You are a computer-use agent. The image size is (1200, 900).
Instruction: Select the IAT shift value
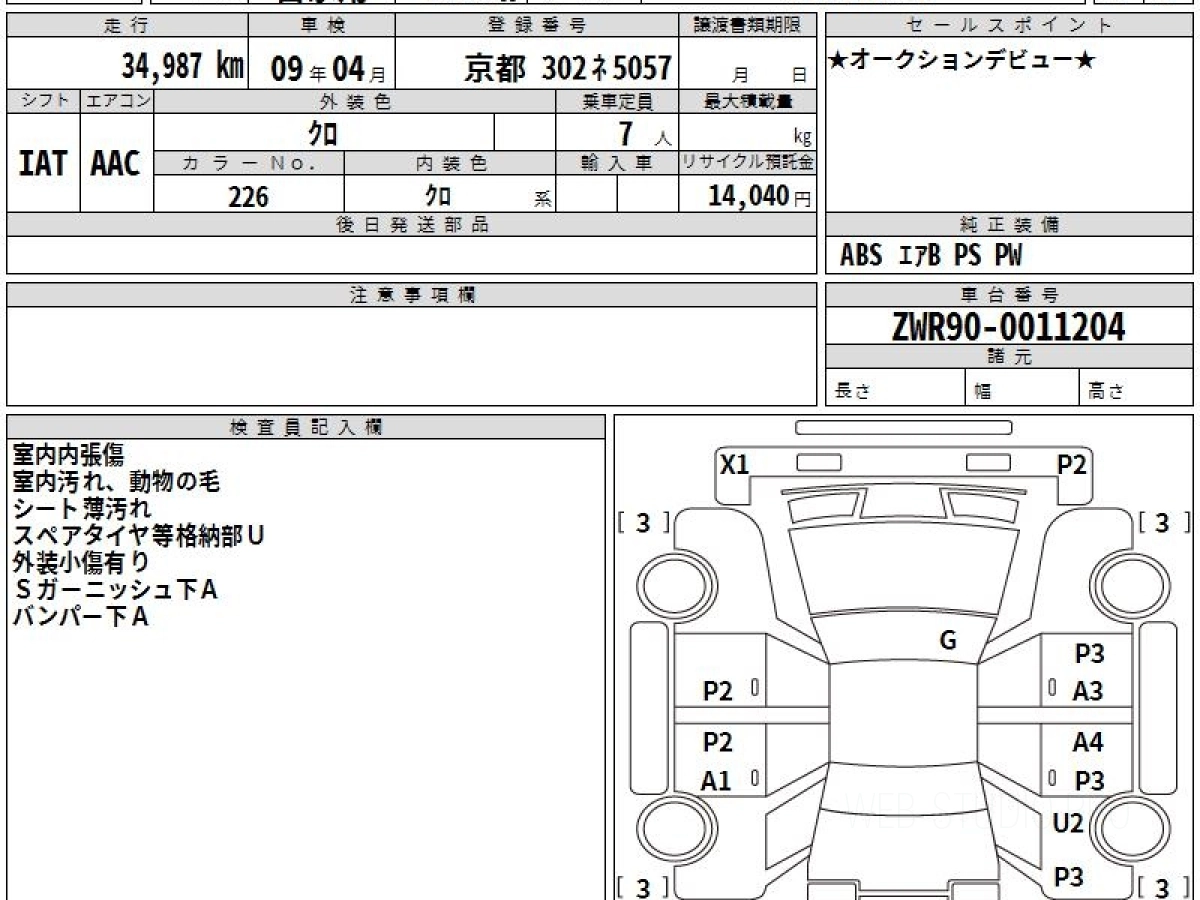pos(43,163)
